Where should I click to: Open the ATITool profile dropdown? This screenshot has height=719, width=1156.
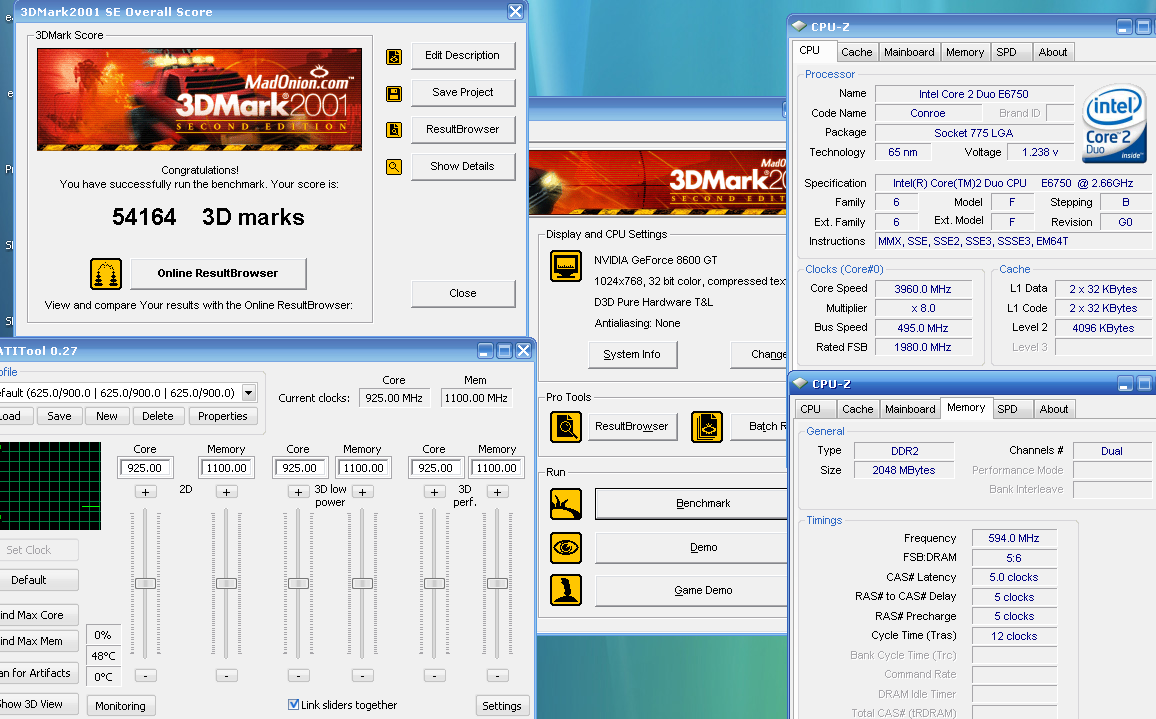tap(249, 392)
